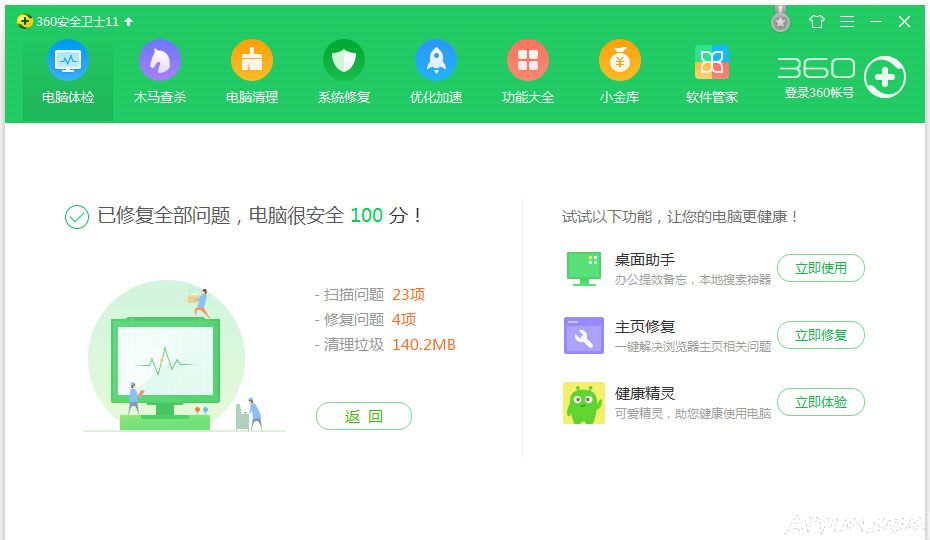Close the 360安全卫士 window

click(x=904, y=22)
